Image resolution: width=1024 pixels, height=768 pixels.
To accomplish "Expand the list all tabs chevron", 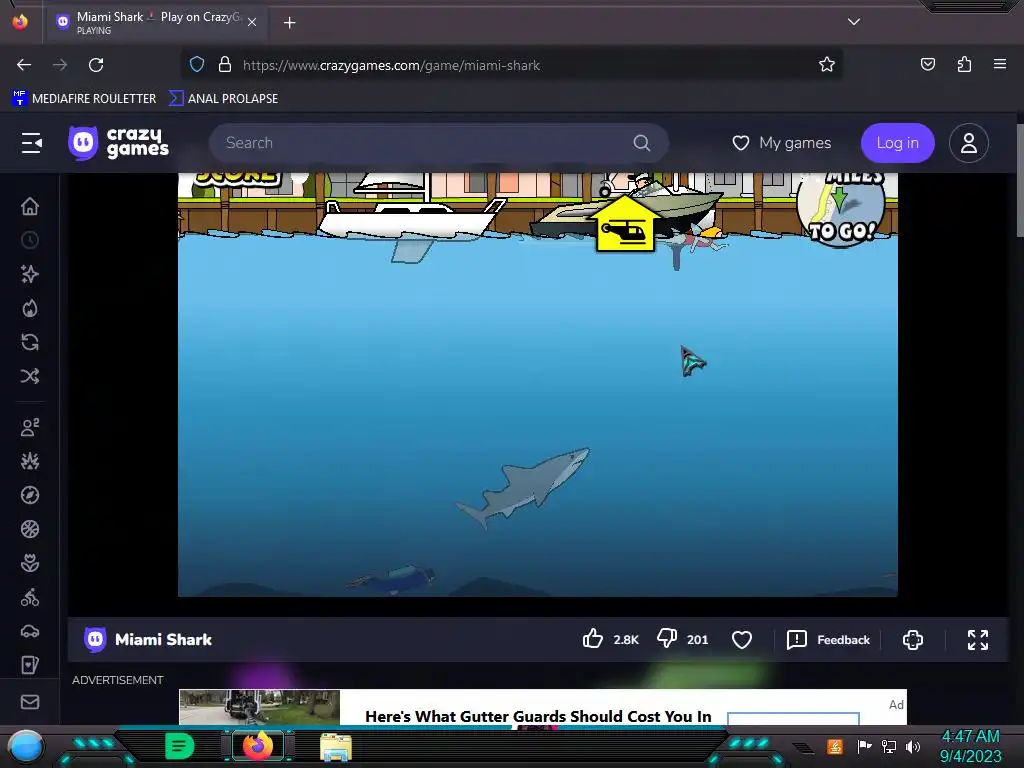I will [x=854, y=22].
